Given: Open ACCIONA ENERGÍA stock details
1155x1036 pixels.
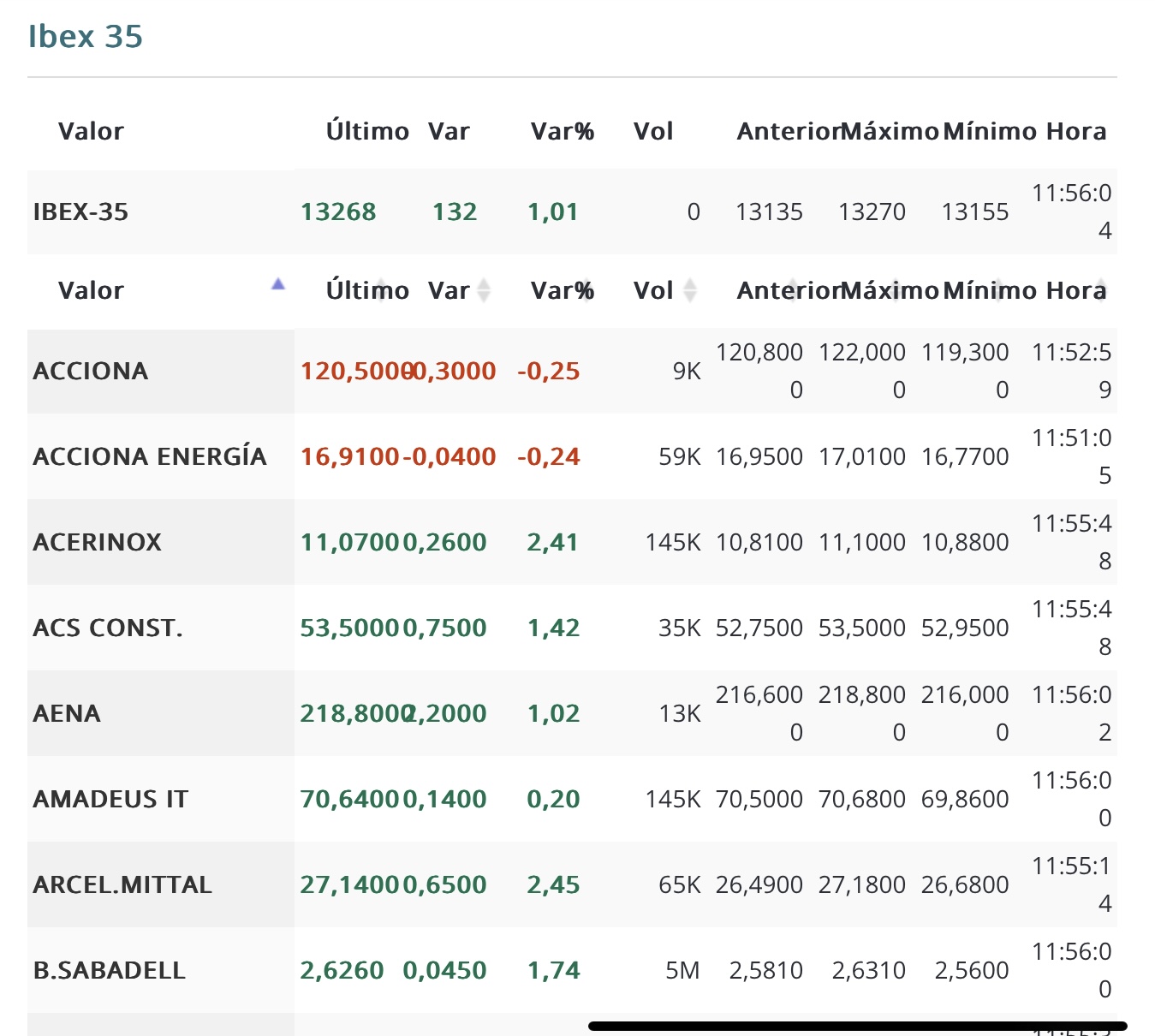Looking at the screenshot, I should coord(572,456).
